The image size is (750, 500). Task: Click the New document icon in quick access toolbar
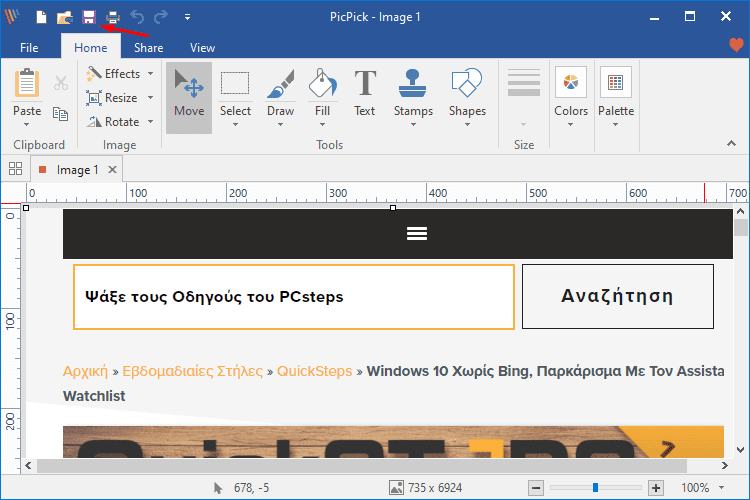42,17
